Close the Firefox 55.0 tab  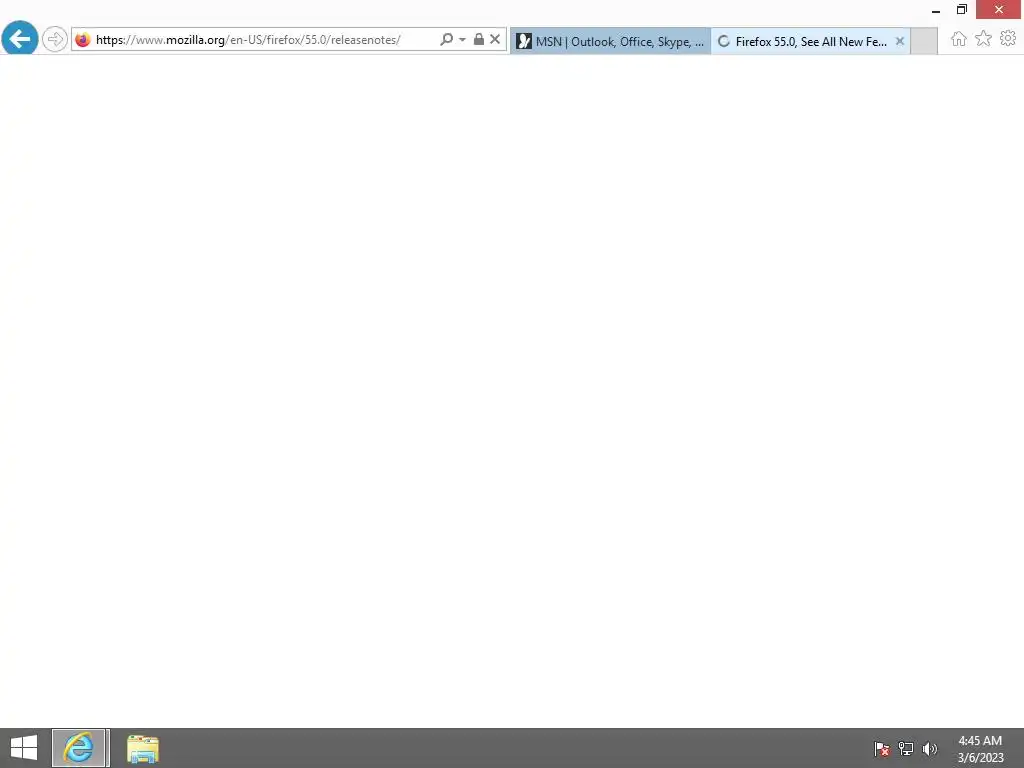pos(900,41)
